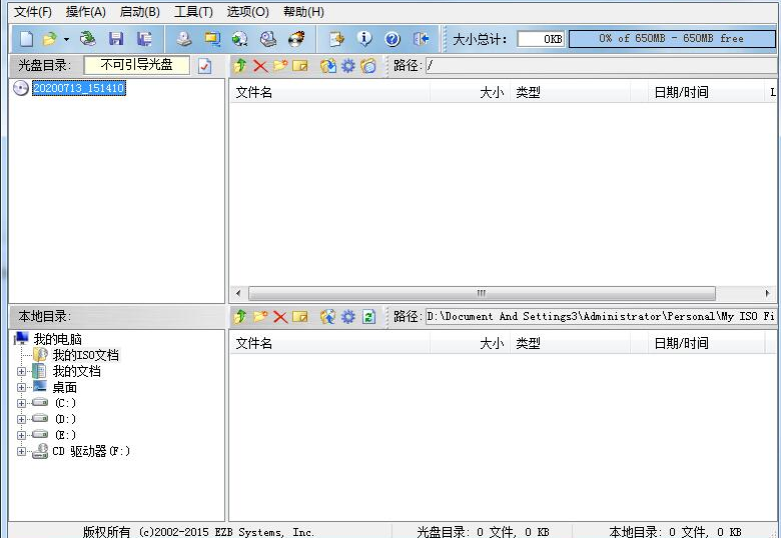
Task: Click the Up folder icon in ISO pane
Action: (x=240, y=66)
